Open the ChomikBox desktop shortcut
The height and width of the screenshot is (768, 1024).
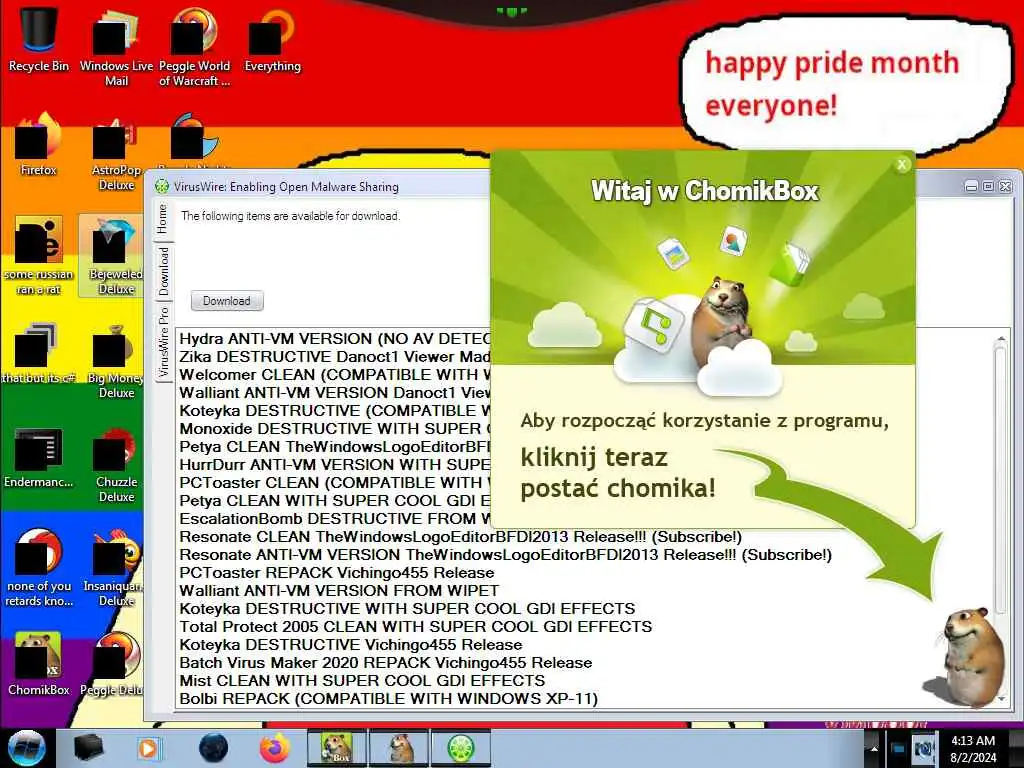(38, 664)
